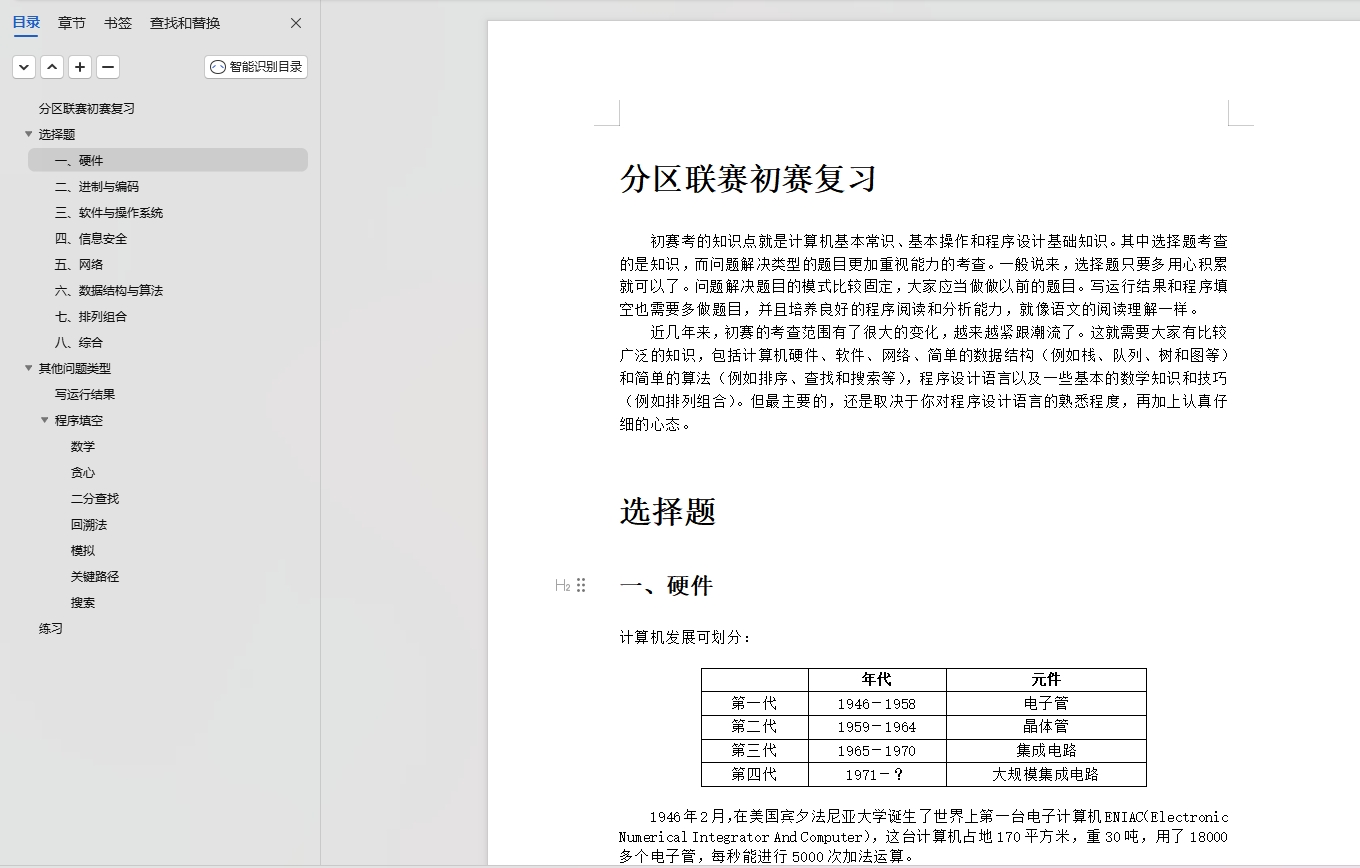Image resolution: width=1360 pixels, height=868 pixels.
Task: Switch to 查找和替换 tab
Action: click(x=185, y=23)
